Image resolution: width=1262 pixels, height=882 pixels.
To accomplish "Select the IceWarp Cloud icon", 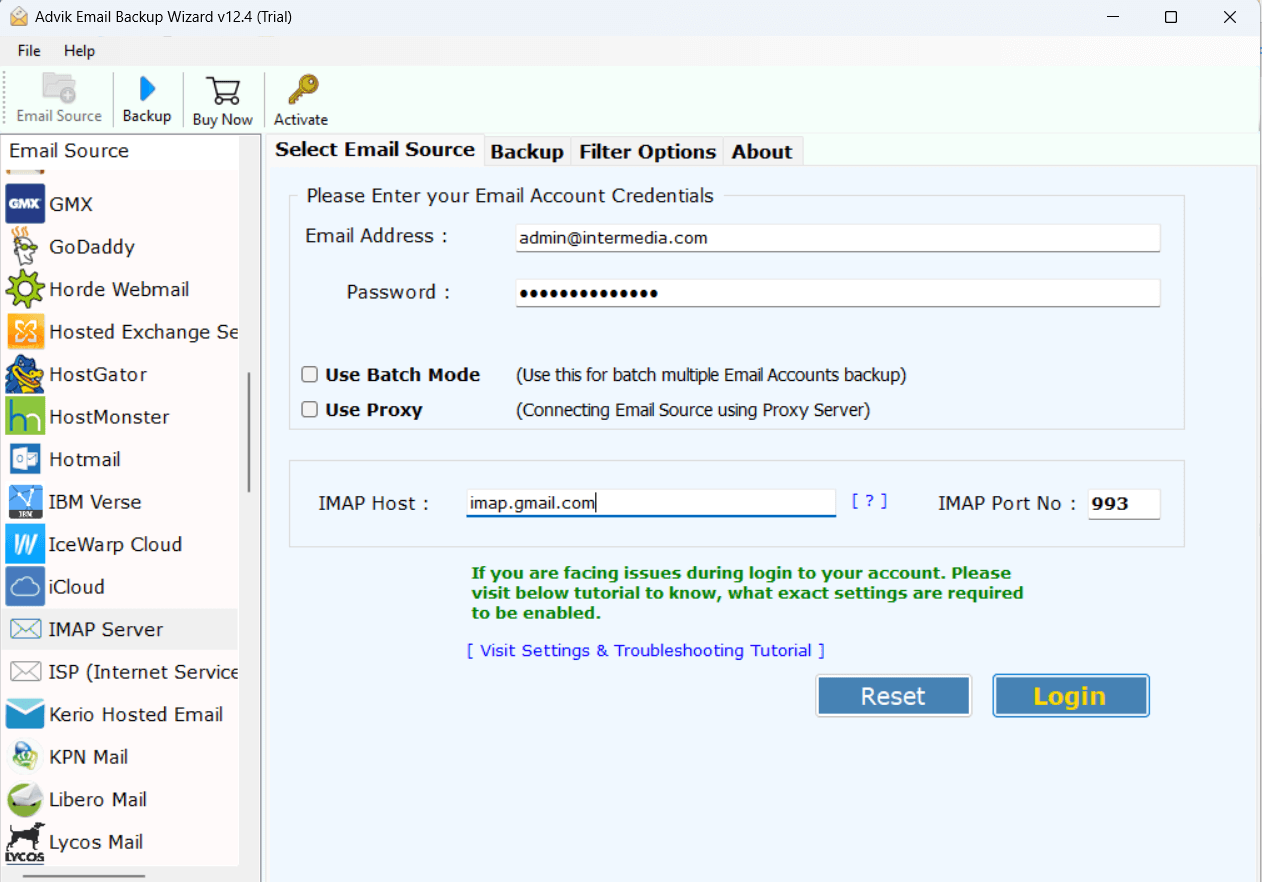I will click(25, 544).
